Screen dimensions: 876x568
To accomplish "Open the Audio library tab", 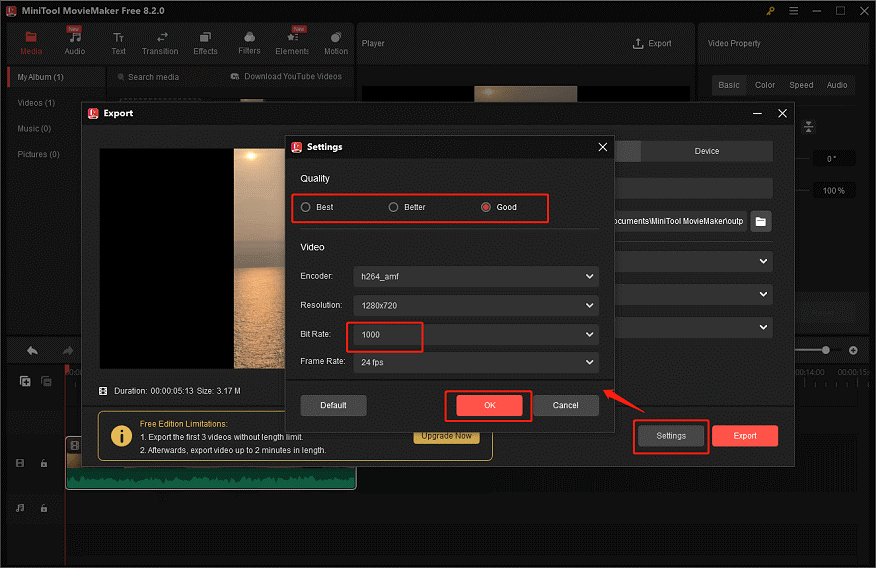I will (74, 43).
